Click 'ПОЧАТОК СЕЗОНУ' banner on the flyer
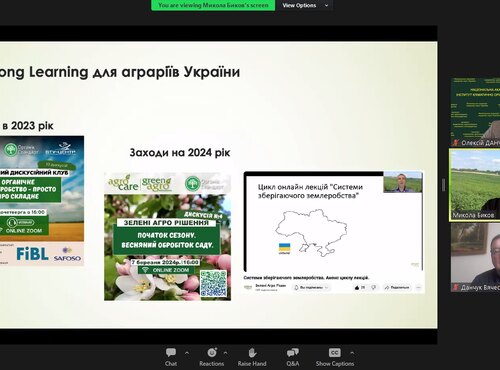 point(167,240)
